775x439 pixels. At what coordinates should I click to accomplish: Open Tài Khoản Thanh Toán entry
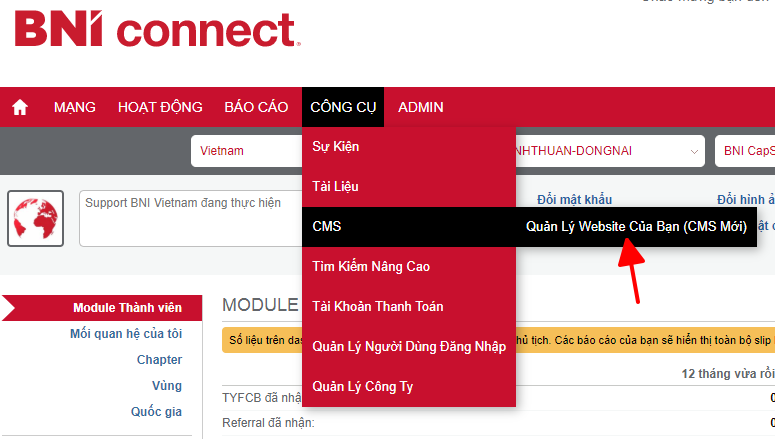(x=378, y=307)
